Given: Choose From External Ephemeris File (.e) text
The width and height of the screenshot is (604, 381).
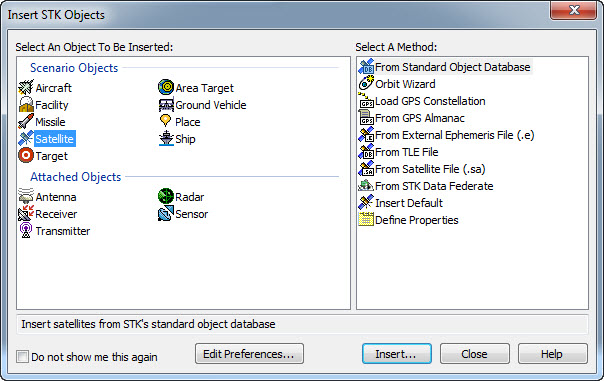Looking at the screenshot, I should [455, 135].
